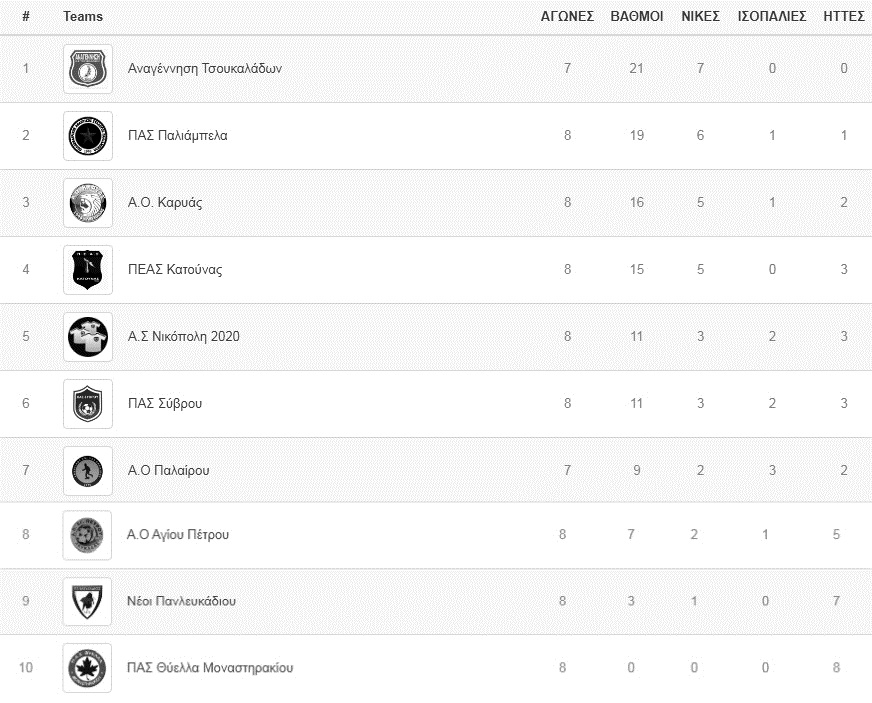The width and height of the screenshot is (872, 703).
Task: Click the Νέοι Πανλευκάδιου team crest
Action: click(x=88, y=602)
